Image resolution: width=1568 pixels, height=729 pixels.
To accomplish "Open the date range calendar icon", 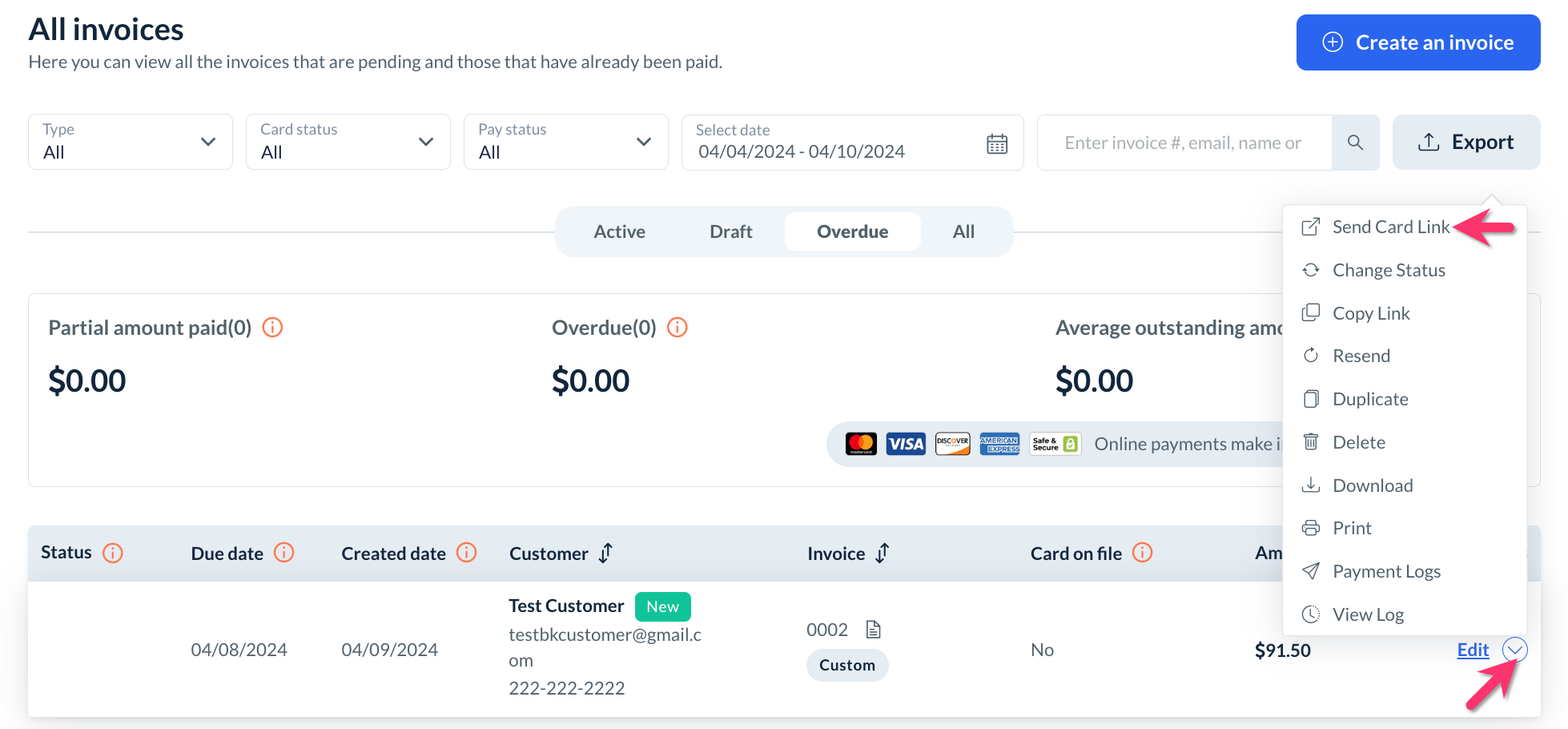I will (x=997, y=143).
